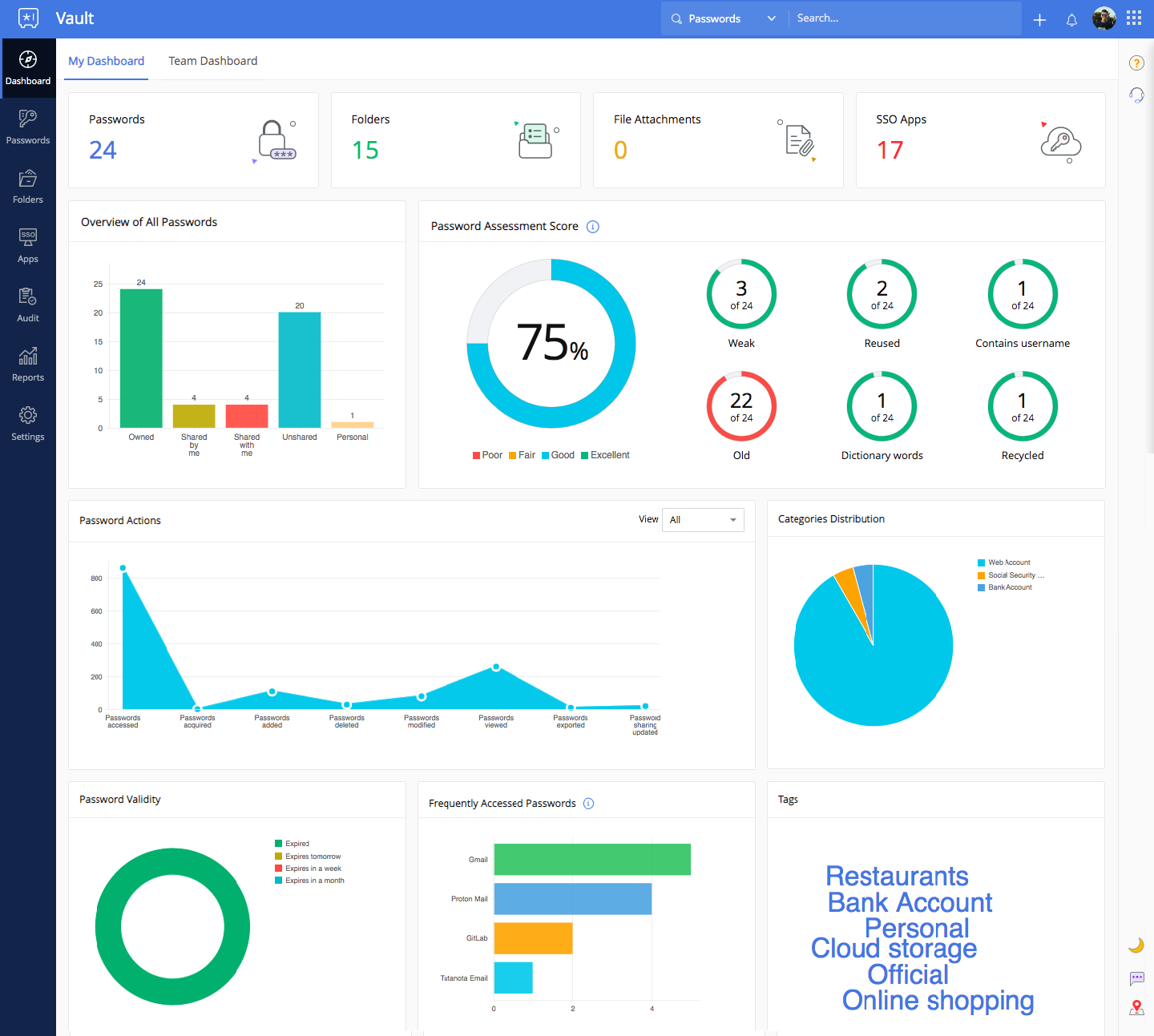Click the search magnifier icon

[x=677, y=18]
